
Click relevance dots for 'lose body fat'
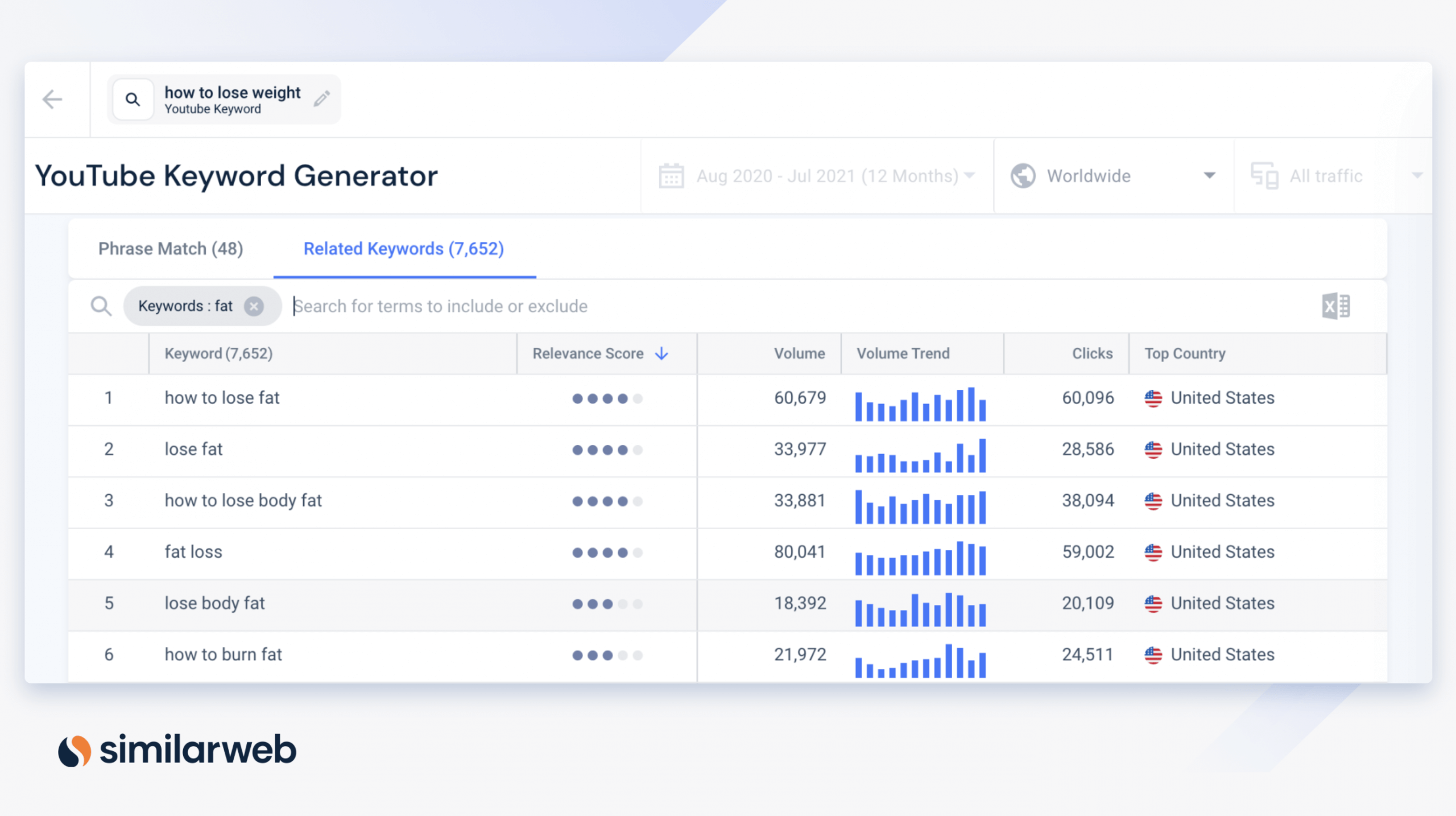pos(607,604)
